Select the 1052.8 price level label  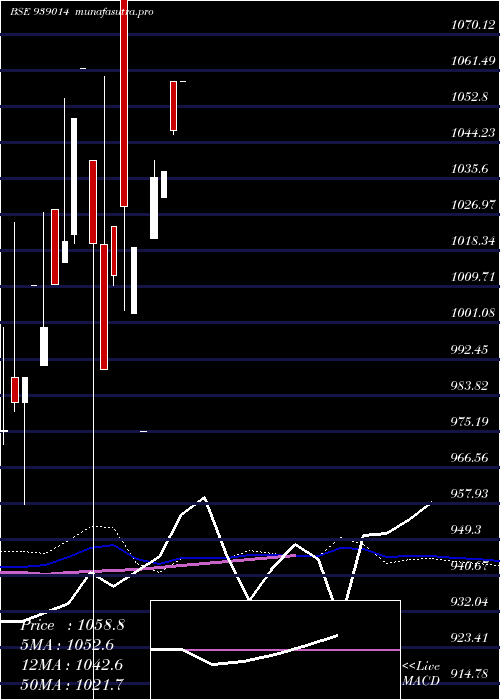tap(470, 97)
